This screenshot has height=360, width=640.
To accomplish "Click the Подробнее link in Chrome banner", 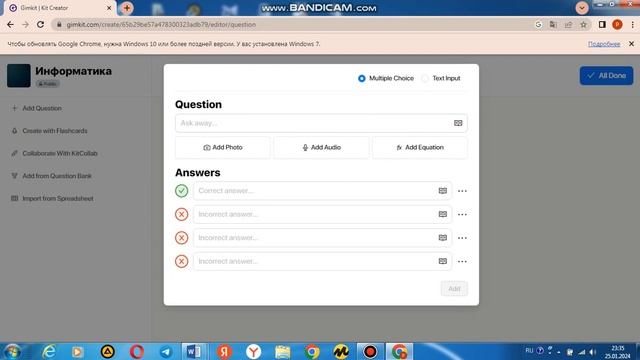I will coord(604,44).
